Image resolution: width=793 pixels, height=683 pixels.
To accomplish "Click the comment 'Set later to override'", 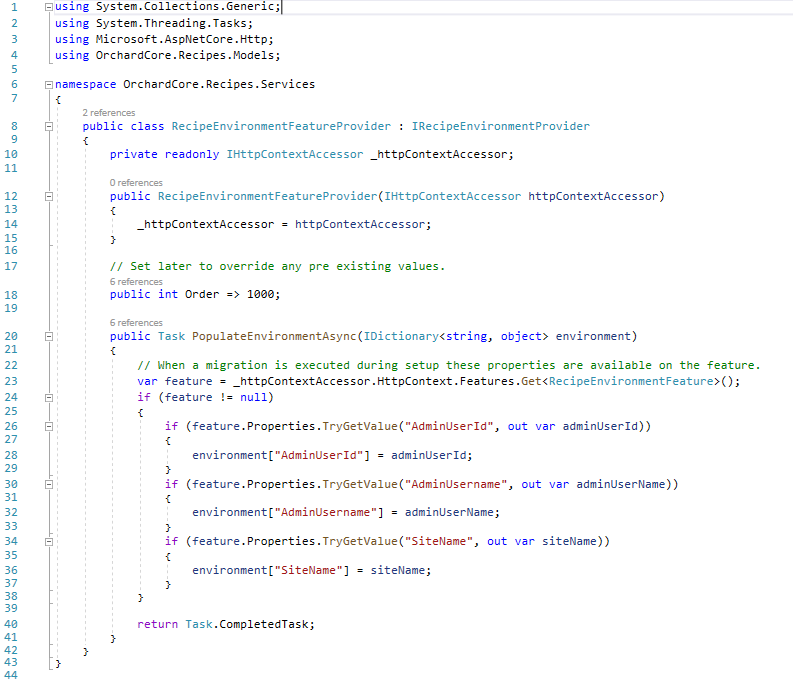I will 278,266.
